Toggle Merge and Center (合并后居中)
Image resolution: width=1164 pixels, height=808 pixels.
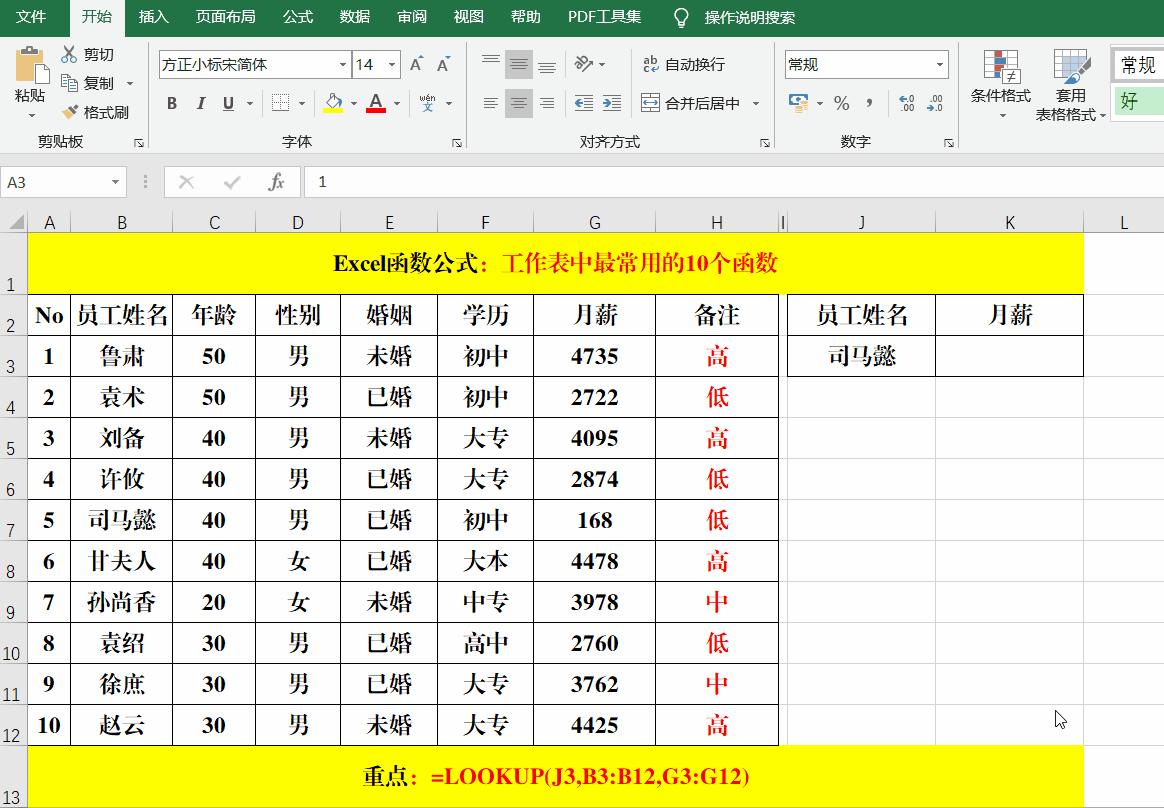(690, 103)
